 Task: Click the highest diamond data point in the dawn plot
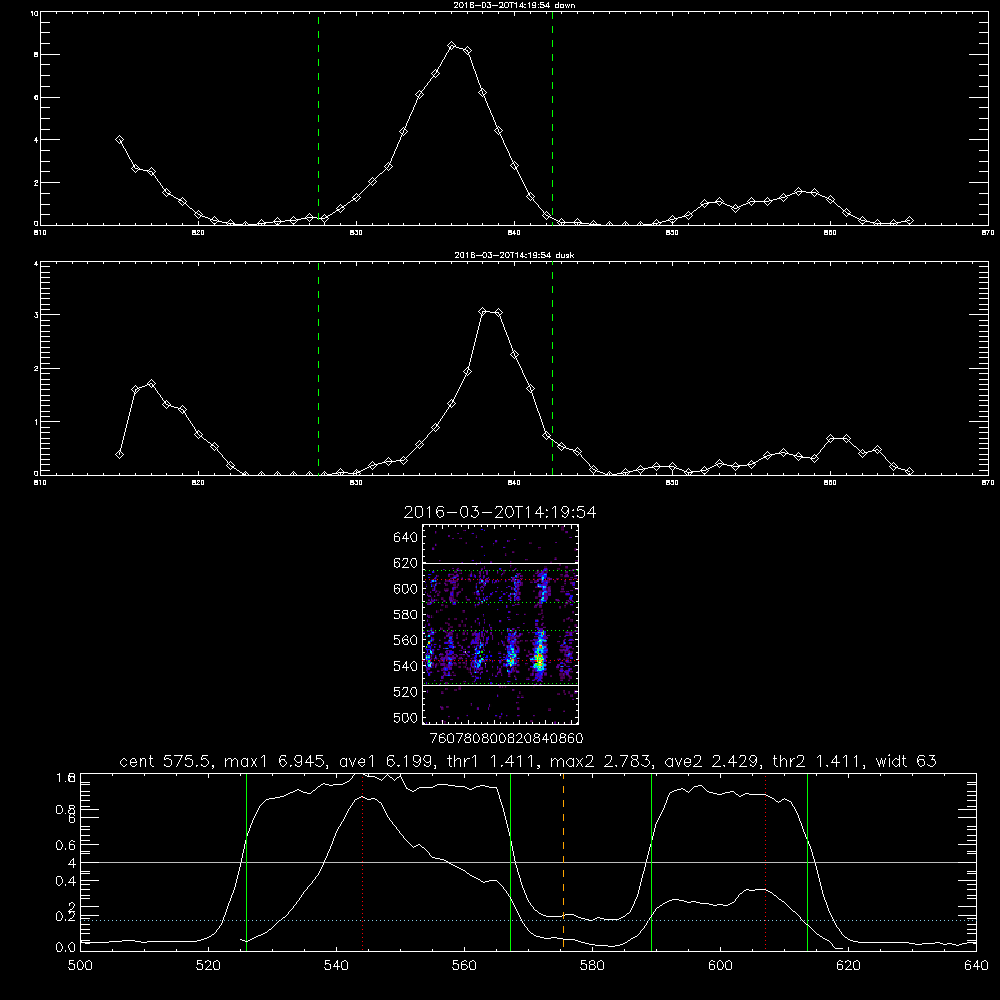[452, 46]
